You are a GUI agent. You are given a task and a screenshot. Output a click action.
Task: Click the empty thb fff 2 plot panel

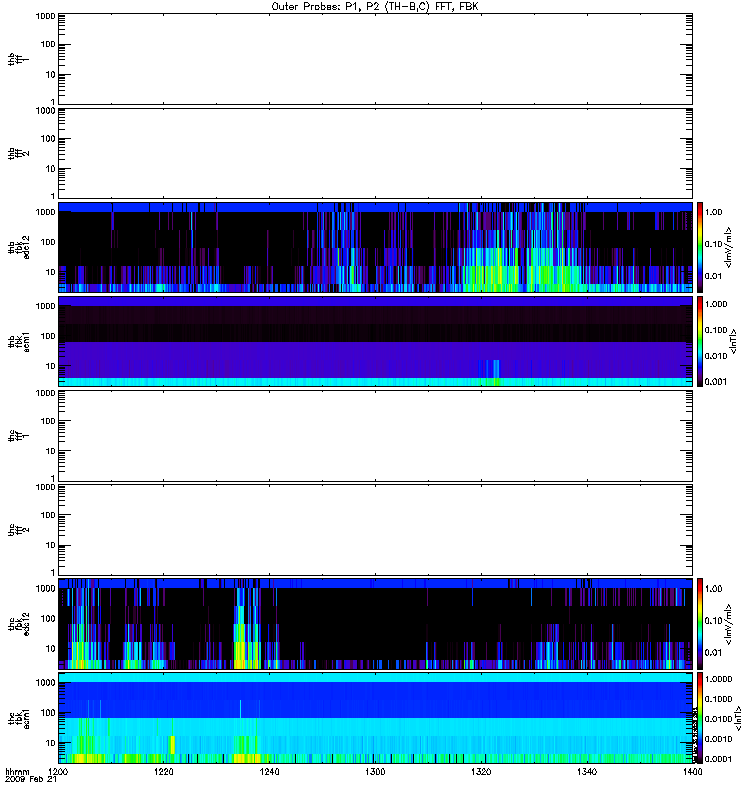tap(375, 153)
